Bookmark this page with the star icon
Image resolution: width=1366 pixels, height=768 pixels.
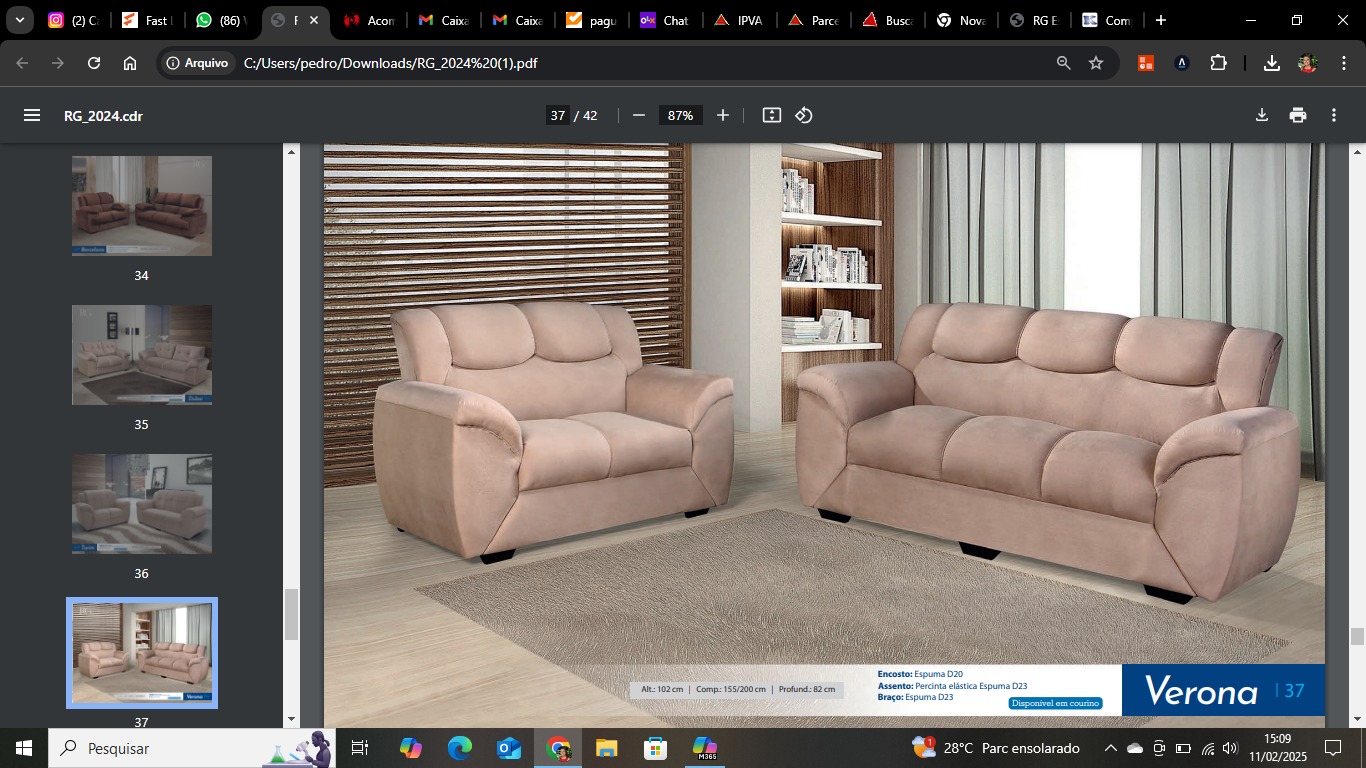pos(1096,63)
